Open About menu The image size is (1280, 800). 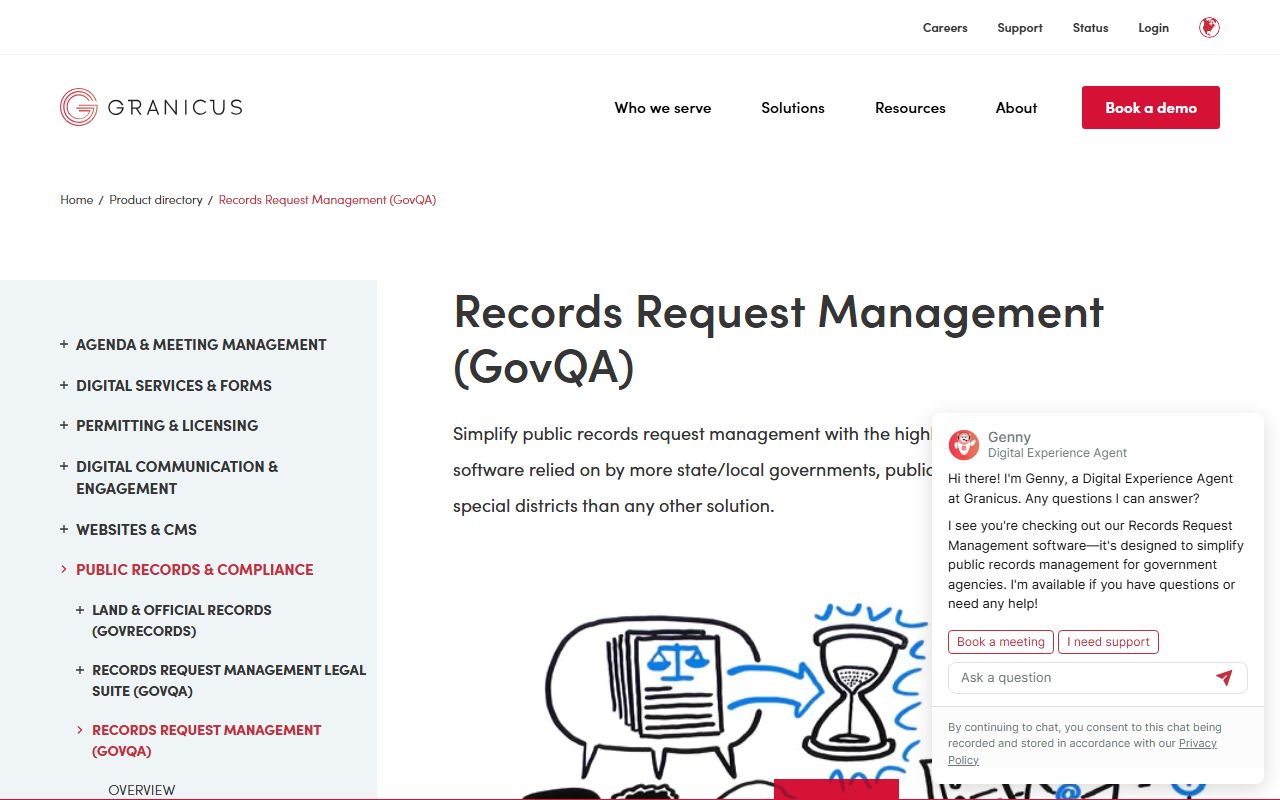1016,108
